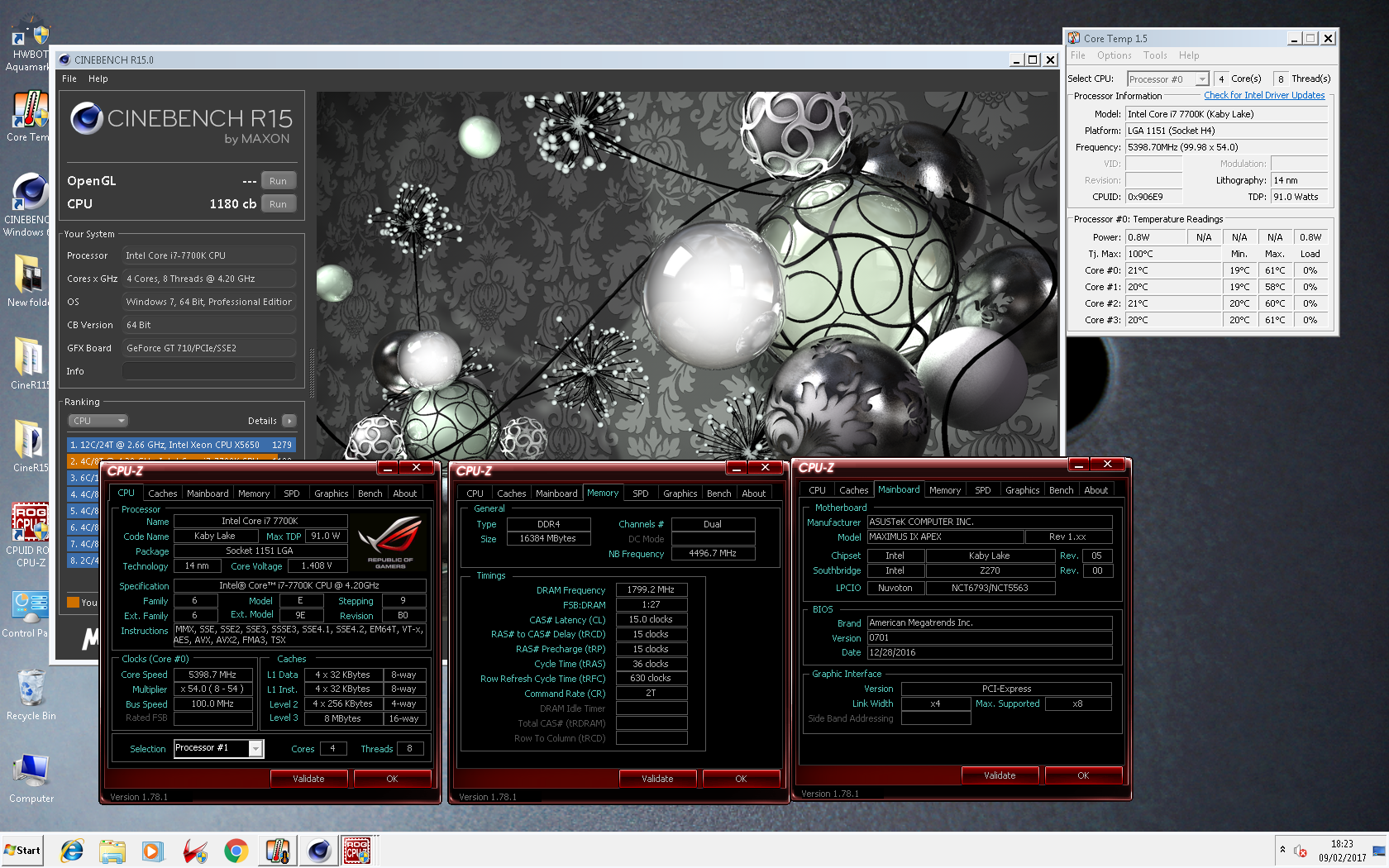This screenshot has height=868, width=1389.
Task: Open the CPUID ROG CPU-Z desktop shortcut
Action: pos(30,536)
